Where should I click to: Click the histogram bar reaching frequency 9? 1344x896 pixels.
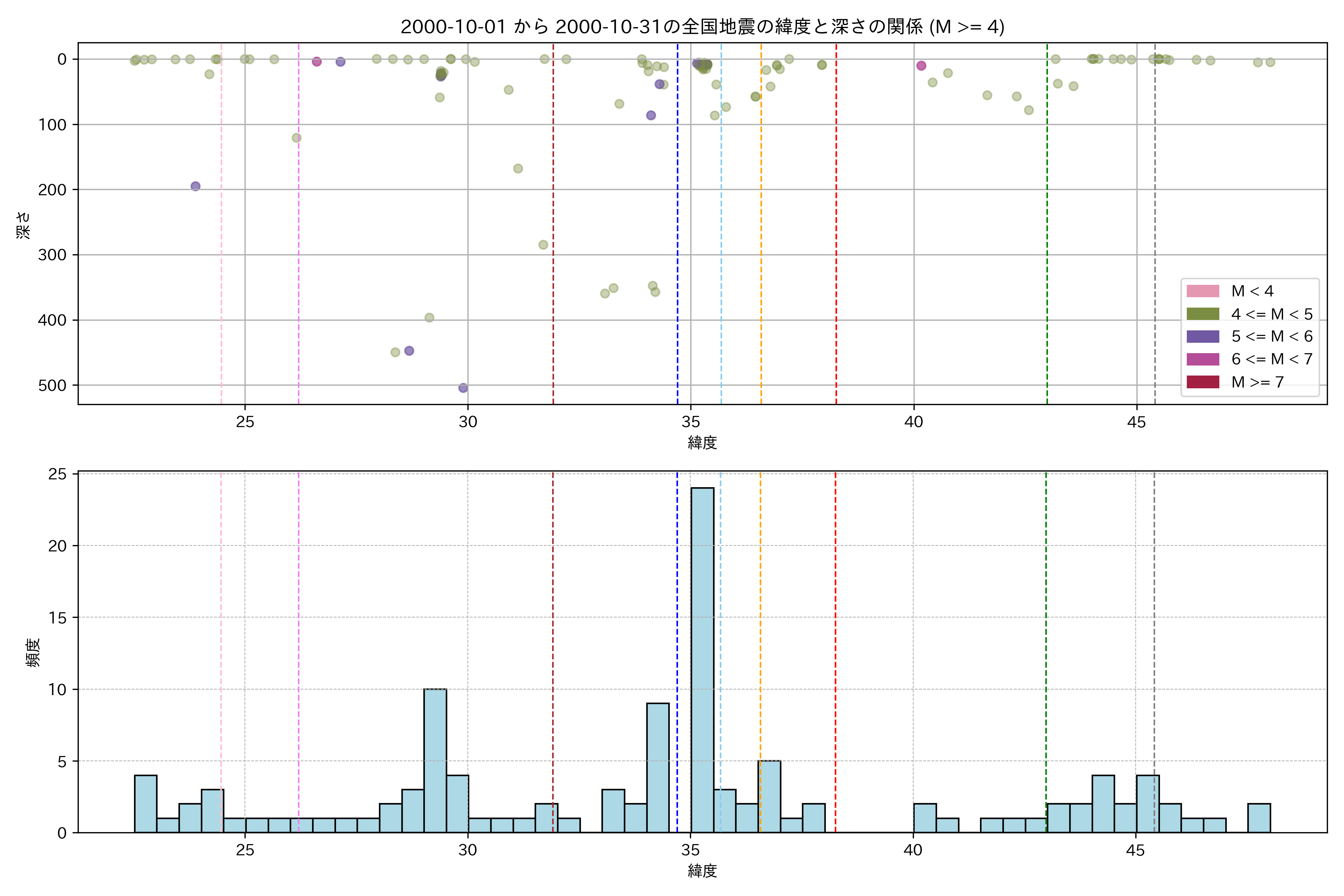coord(658,768)
